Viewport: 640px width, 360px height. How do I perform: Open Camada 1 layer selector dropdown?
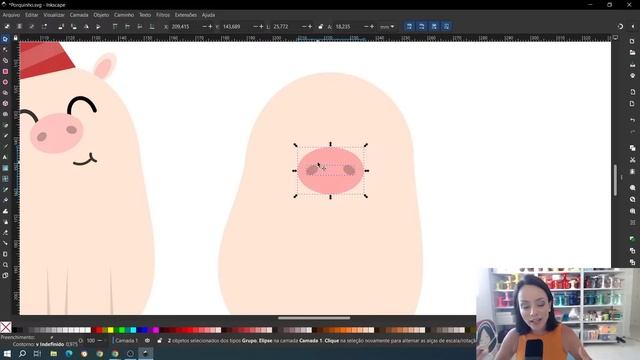[126, 340]
